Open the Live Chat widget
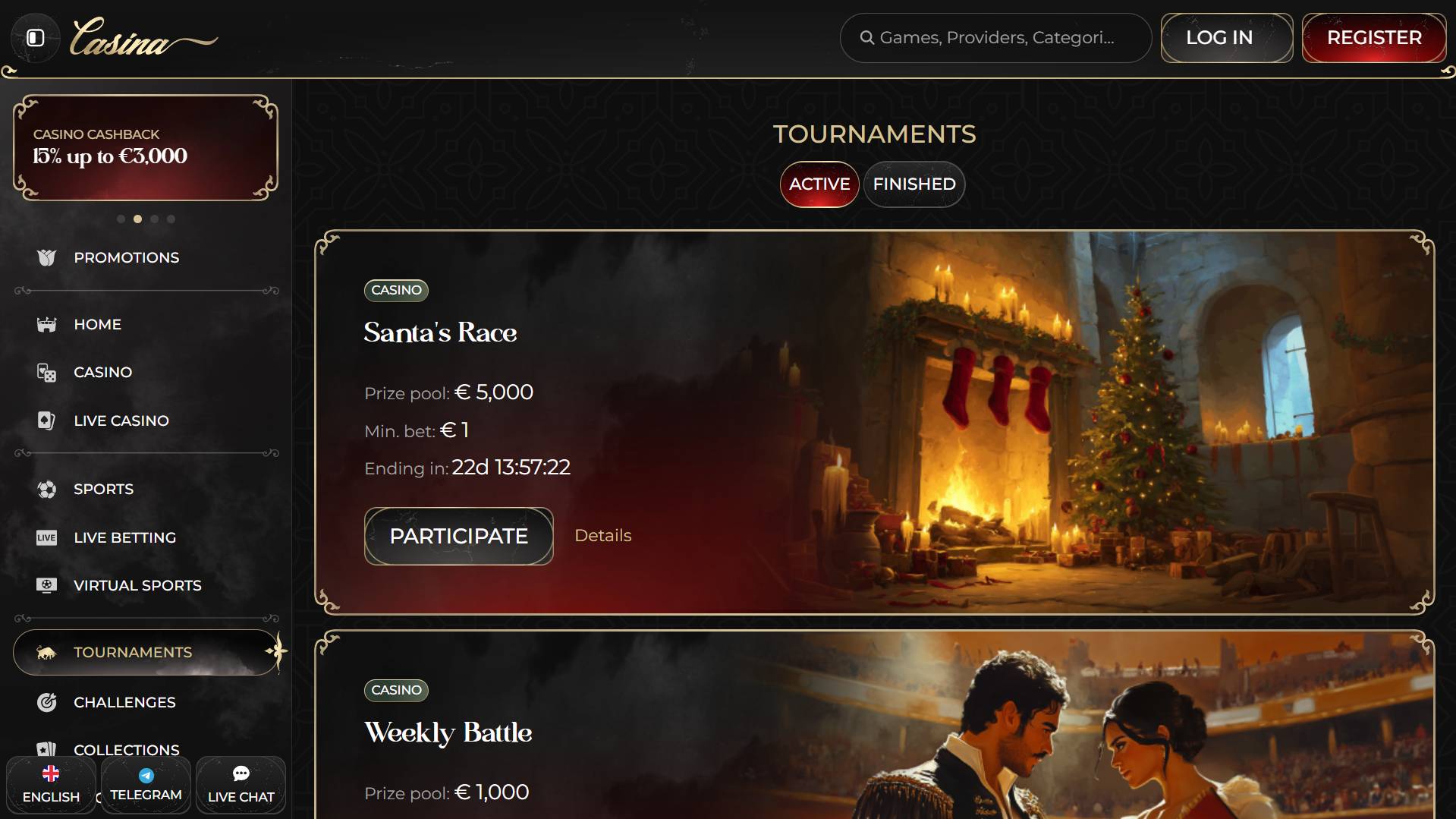 tap(241, 785)
